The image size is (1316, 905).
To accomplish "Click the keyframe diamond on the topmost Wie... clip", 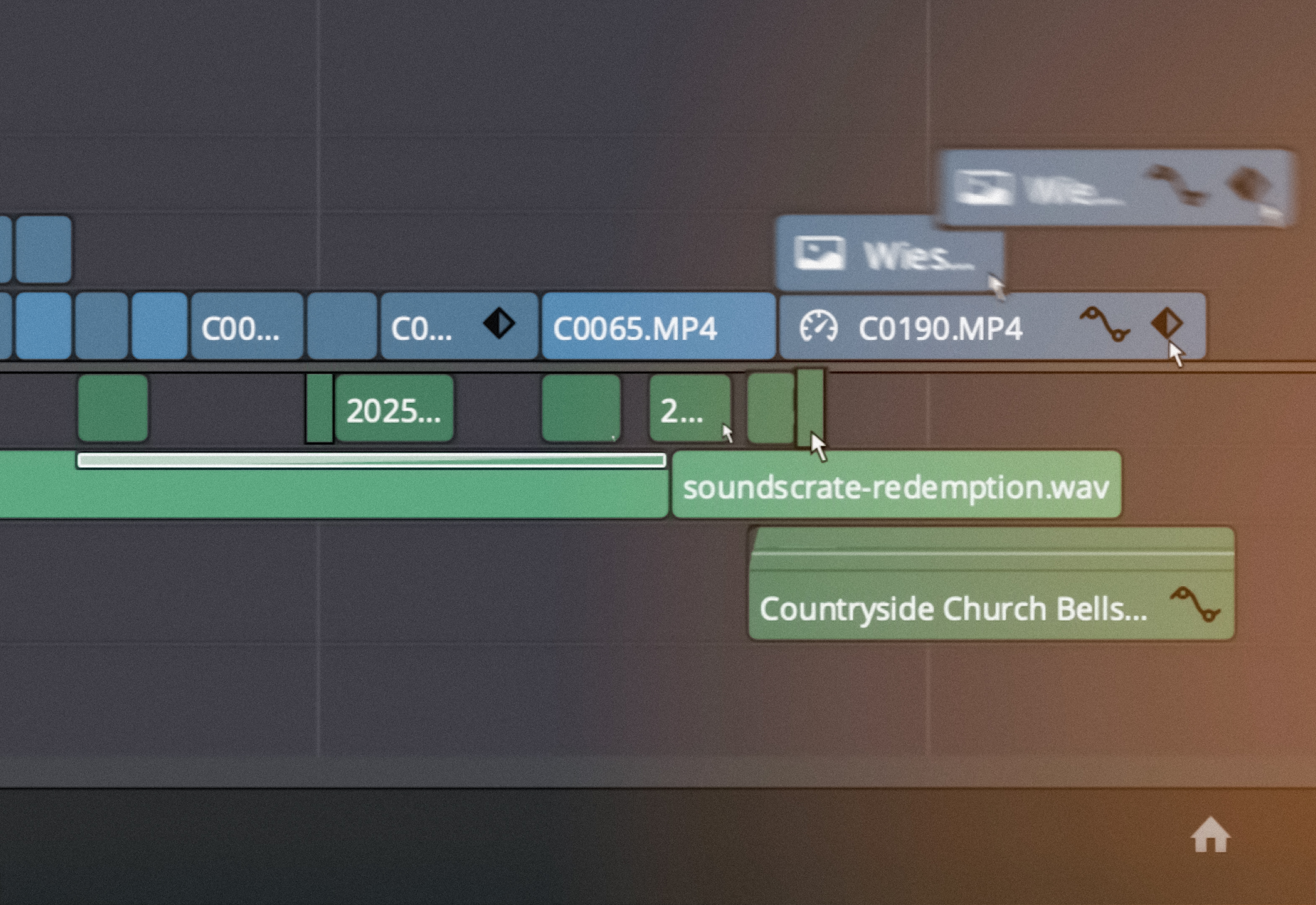I will click(x=1247, y=184).
